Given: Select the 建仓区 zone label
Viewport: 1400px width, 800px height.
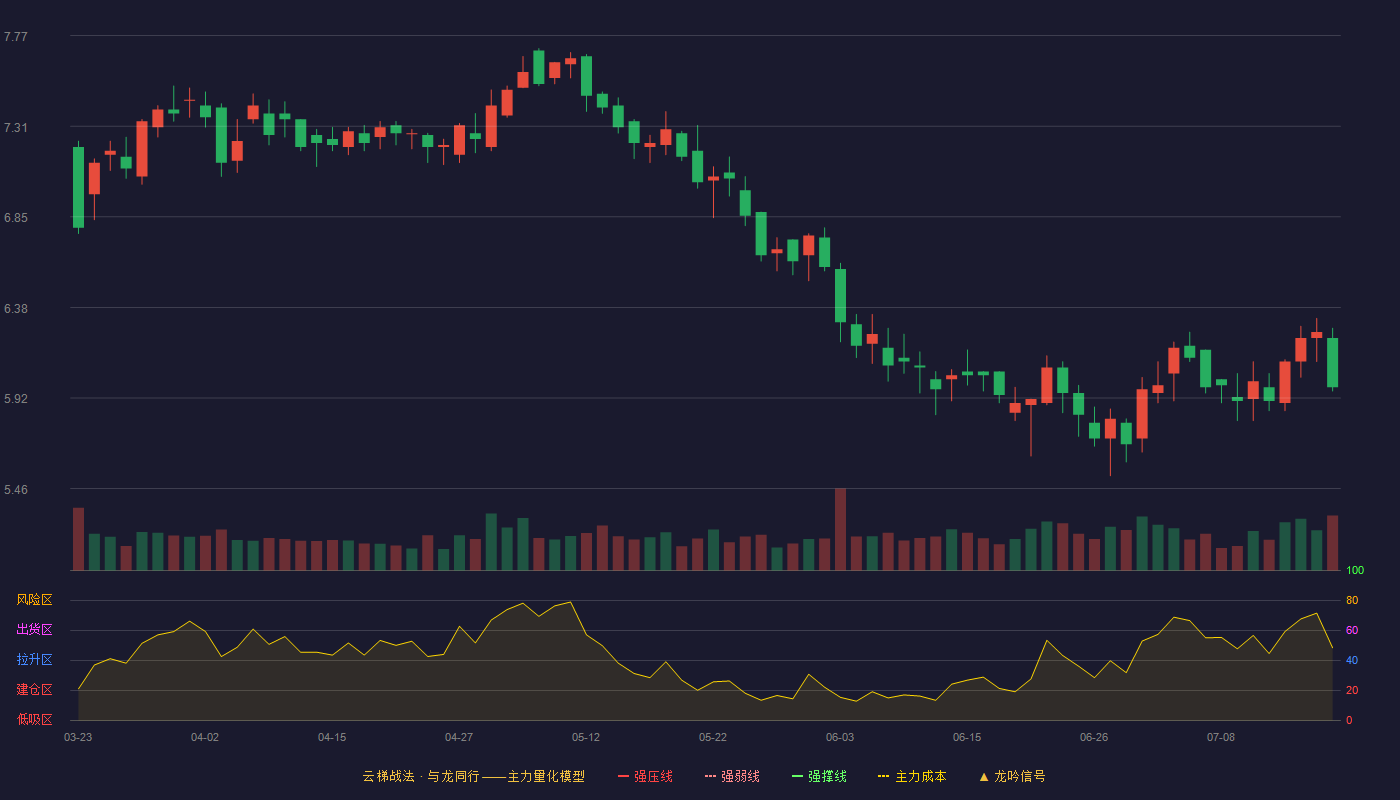Looking at the screenshot, I should 34,690.
